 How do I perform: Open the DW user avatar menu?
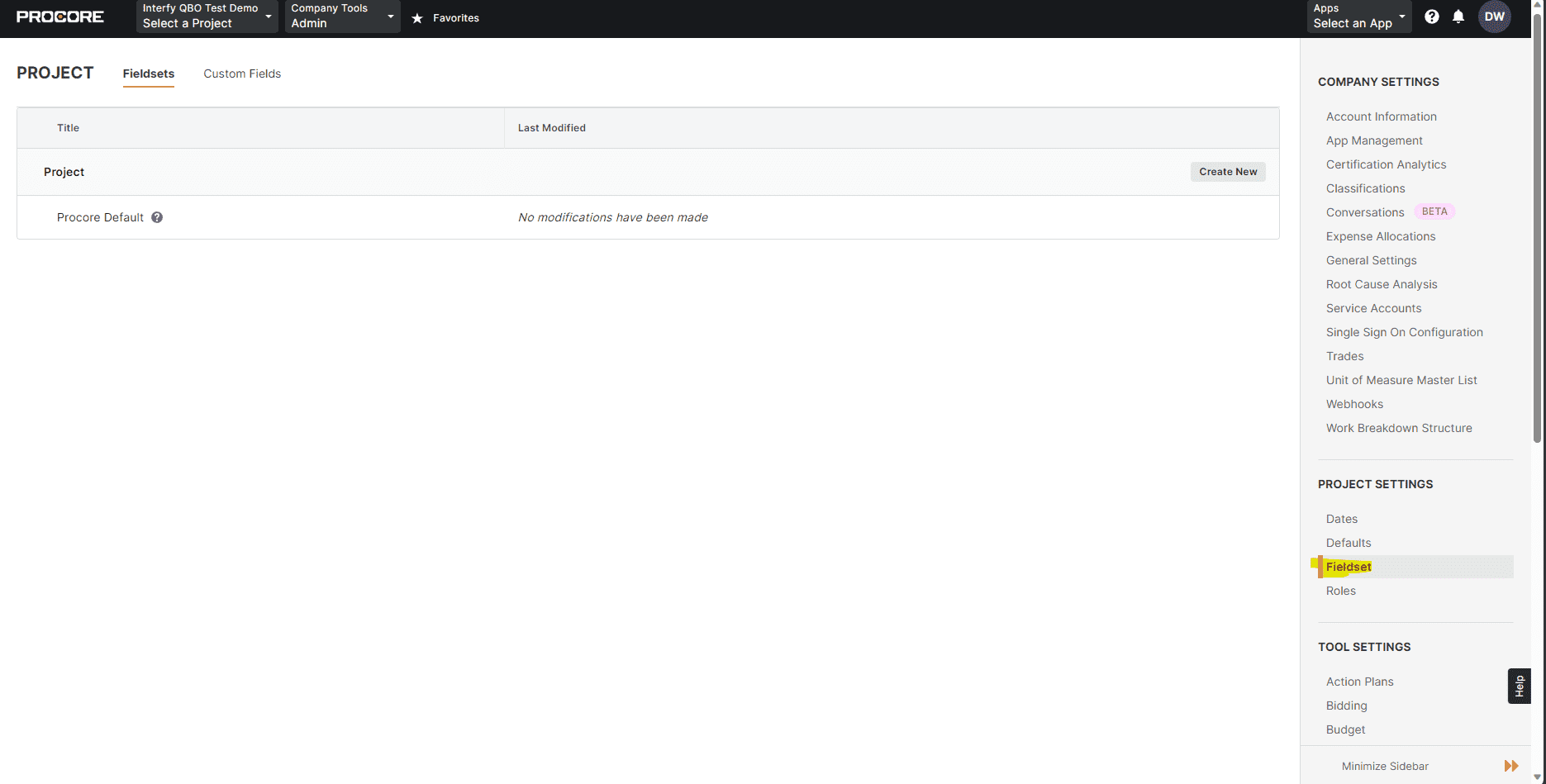pos(1495,16)
